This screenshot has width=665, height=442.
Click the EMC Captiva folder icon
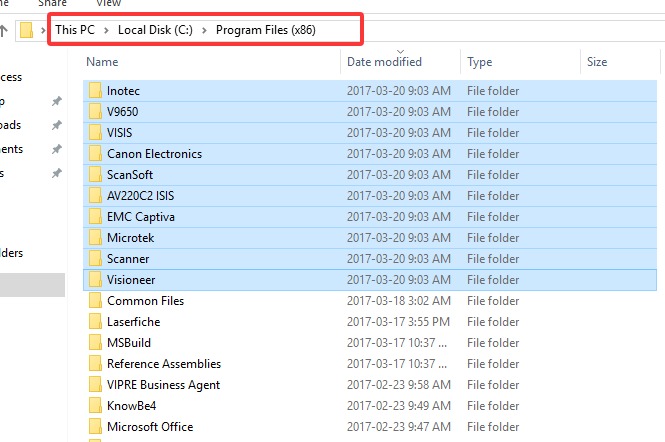pyautogui.click(x=95, y=217)
